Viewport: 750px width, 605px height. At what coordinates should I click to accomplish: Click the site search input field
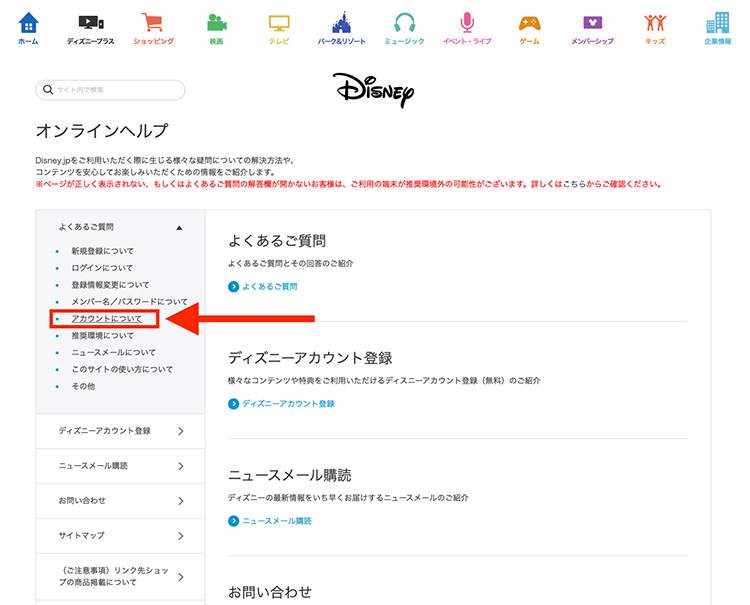(x=112, y=90)
